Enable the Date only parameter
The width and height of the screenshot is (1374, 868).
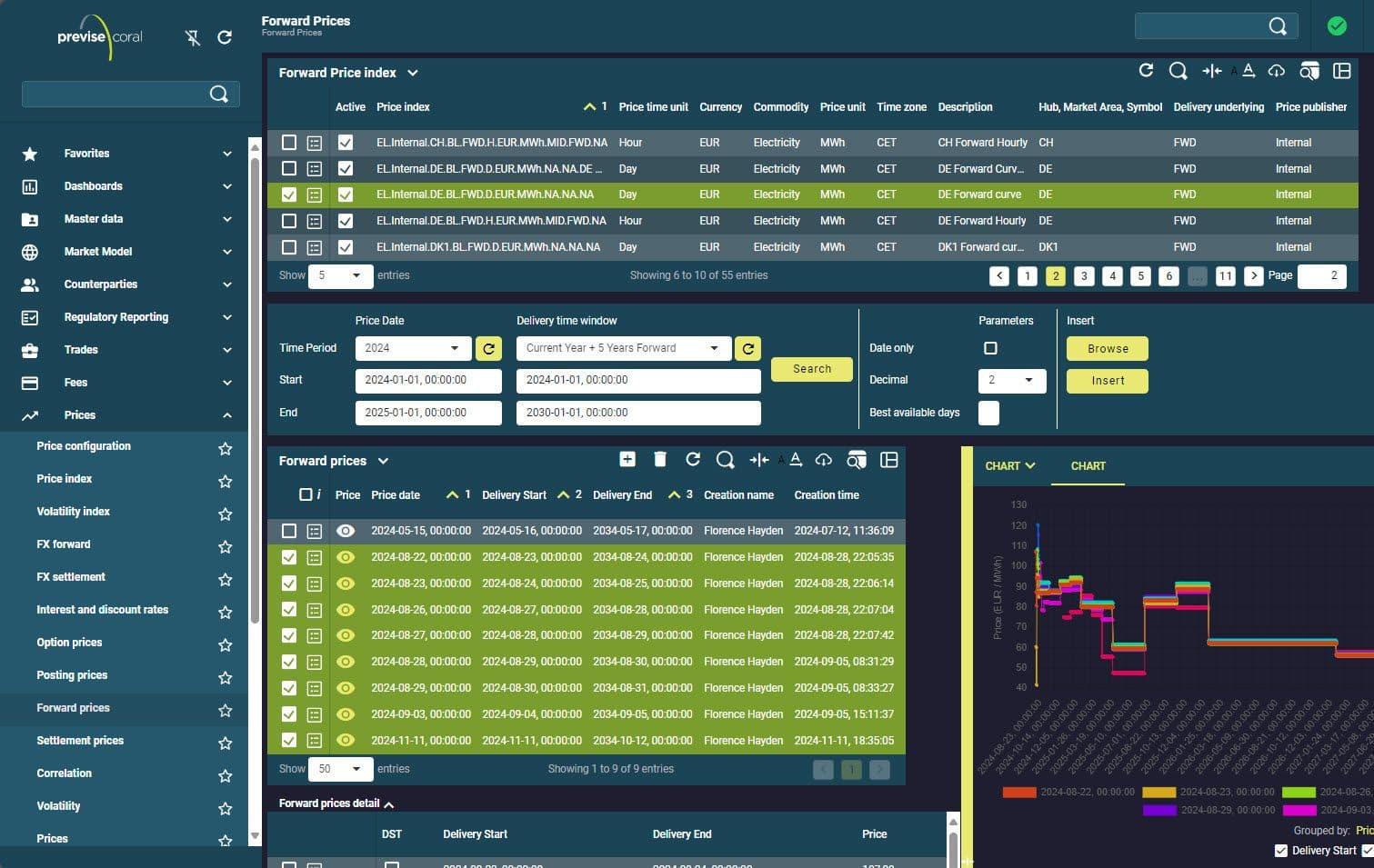[x=990, y=347]
